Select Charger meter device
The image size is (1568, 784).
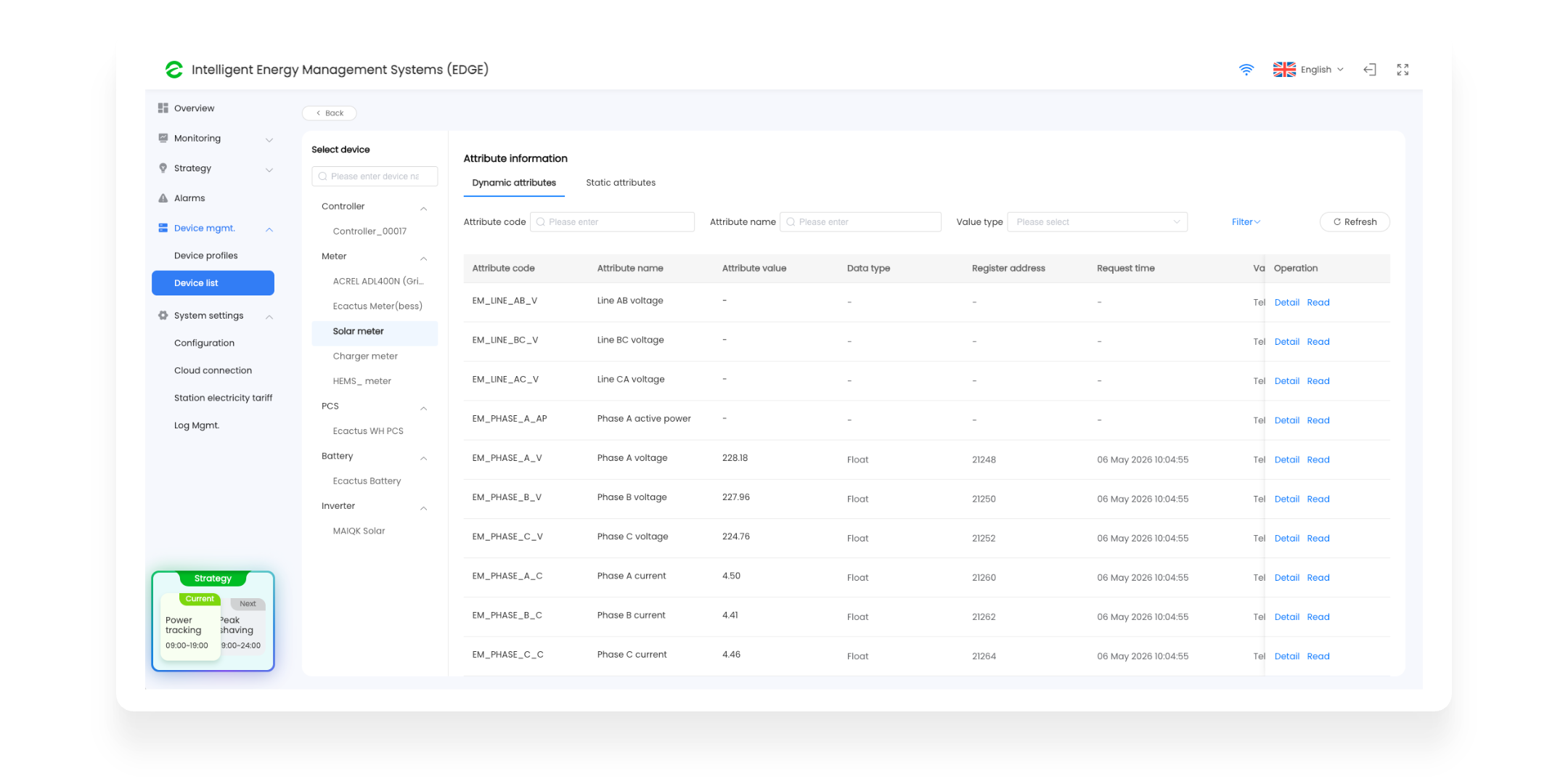[365, 356]
